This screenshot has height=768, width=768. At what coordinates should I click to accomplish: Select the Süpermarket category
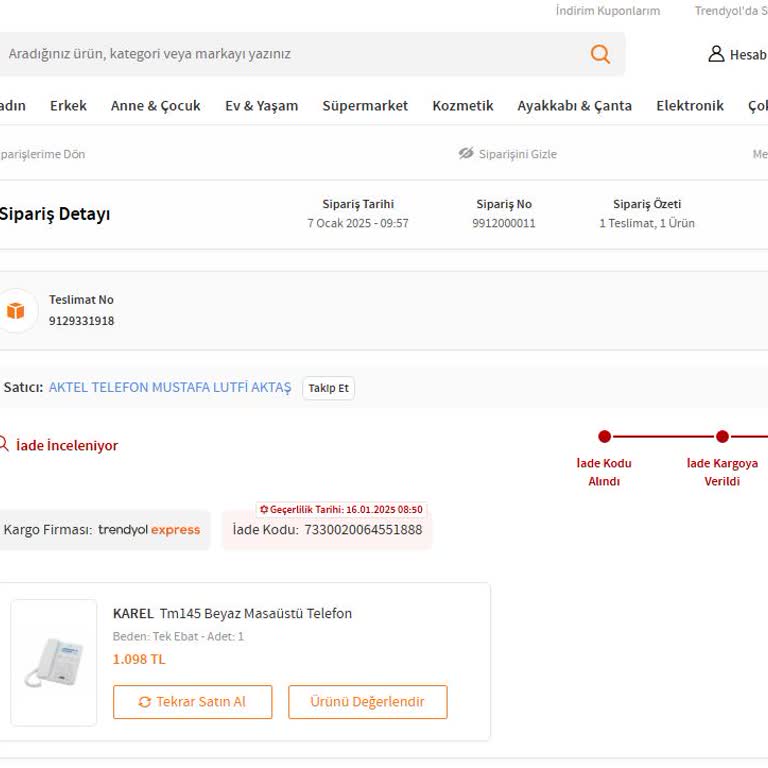[x=365, y=105]
